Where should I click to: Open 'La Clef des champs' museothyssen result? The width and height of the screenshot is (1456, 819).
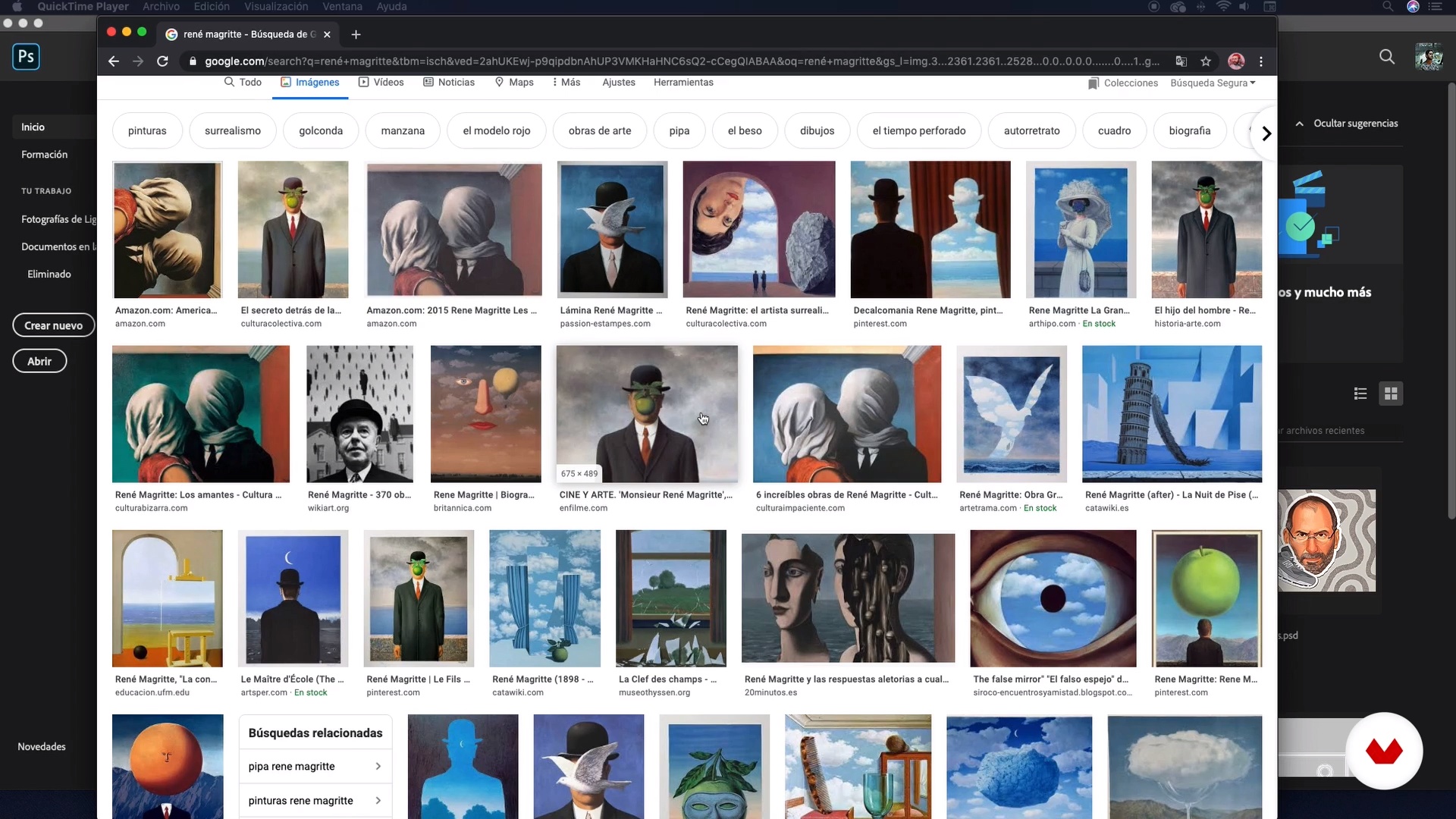(671, 598)
